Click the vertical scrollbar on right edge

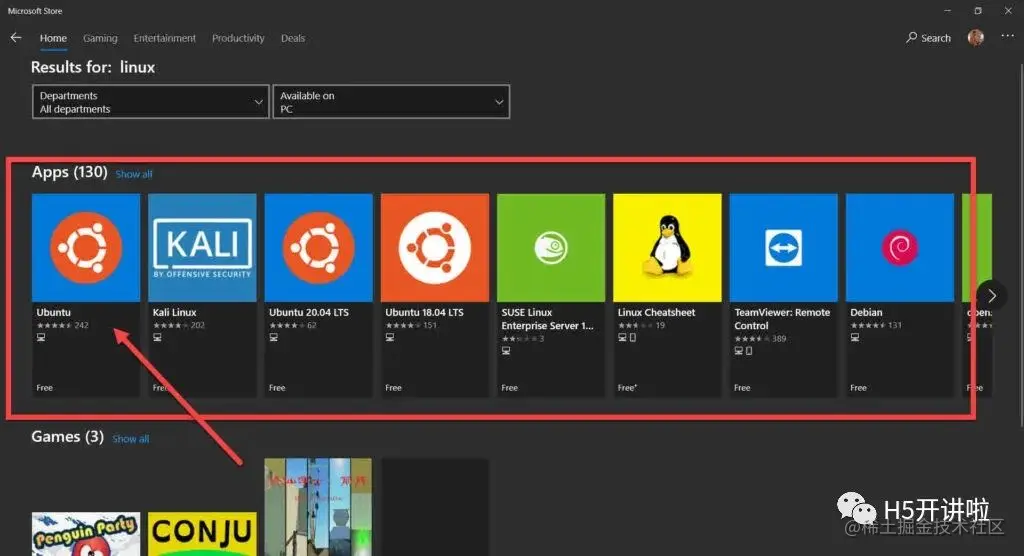coord(1021,245)
